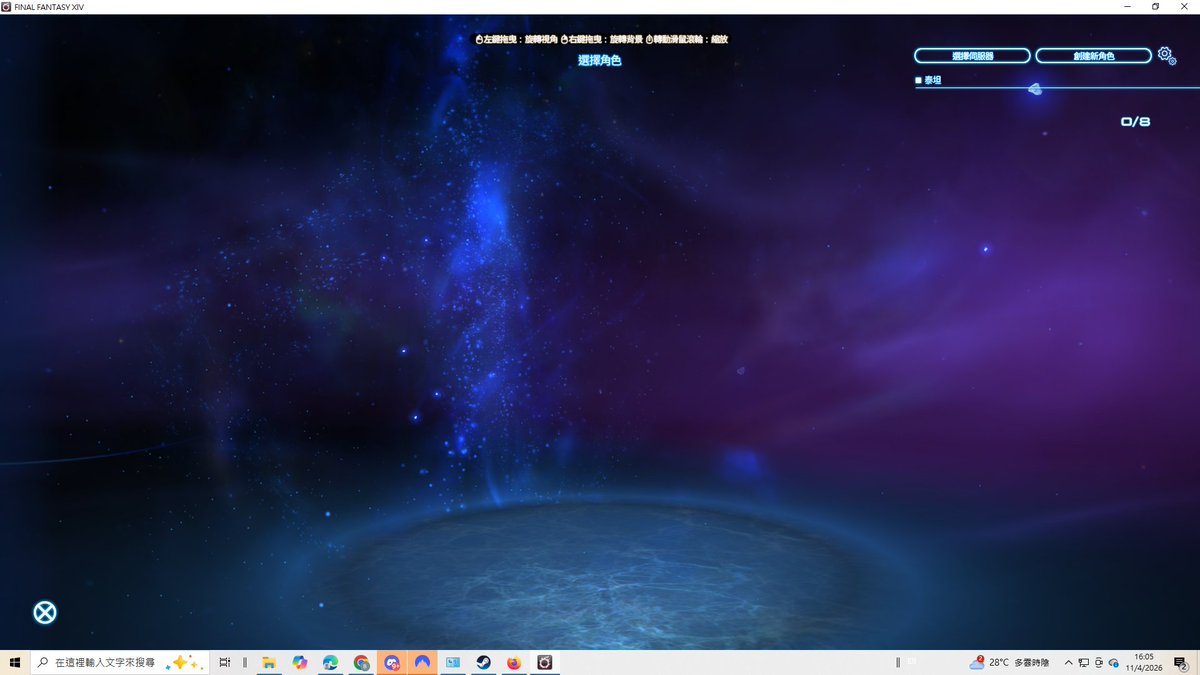
Task: Open the monitor-style app icon left of Steam
Action: click(x=453, y=662)
